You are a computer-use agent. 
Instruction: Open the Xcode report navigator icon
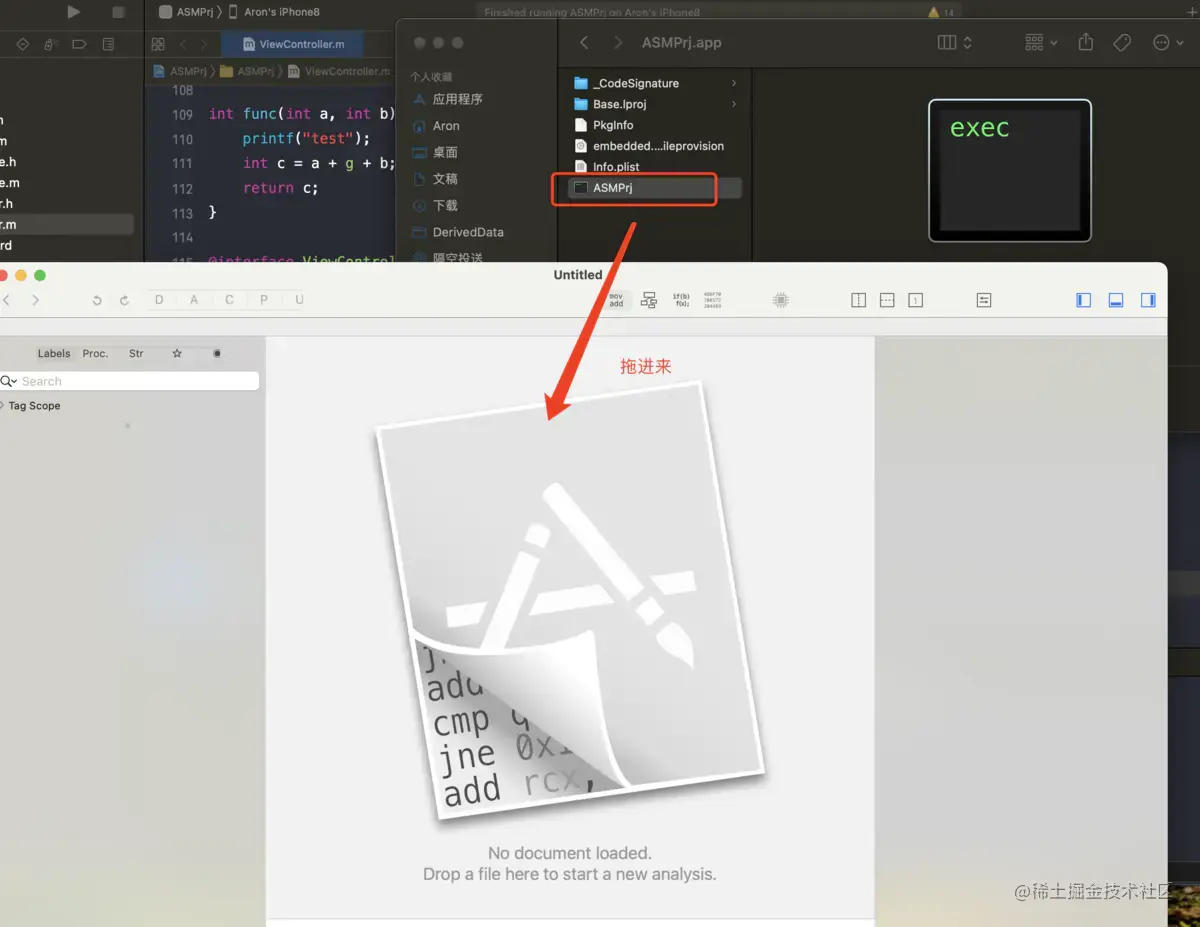coord(108,44)
